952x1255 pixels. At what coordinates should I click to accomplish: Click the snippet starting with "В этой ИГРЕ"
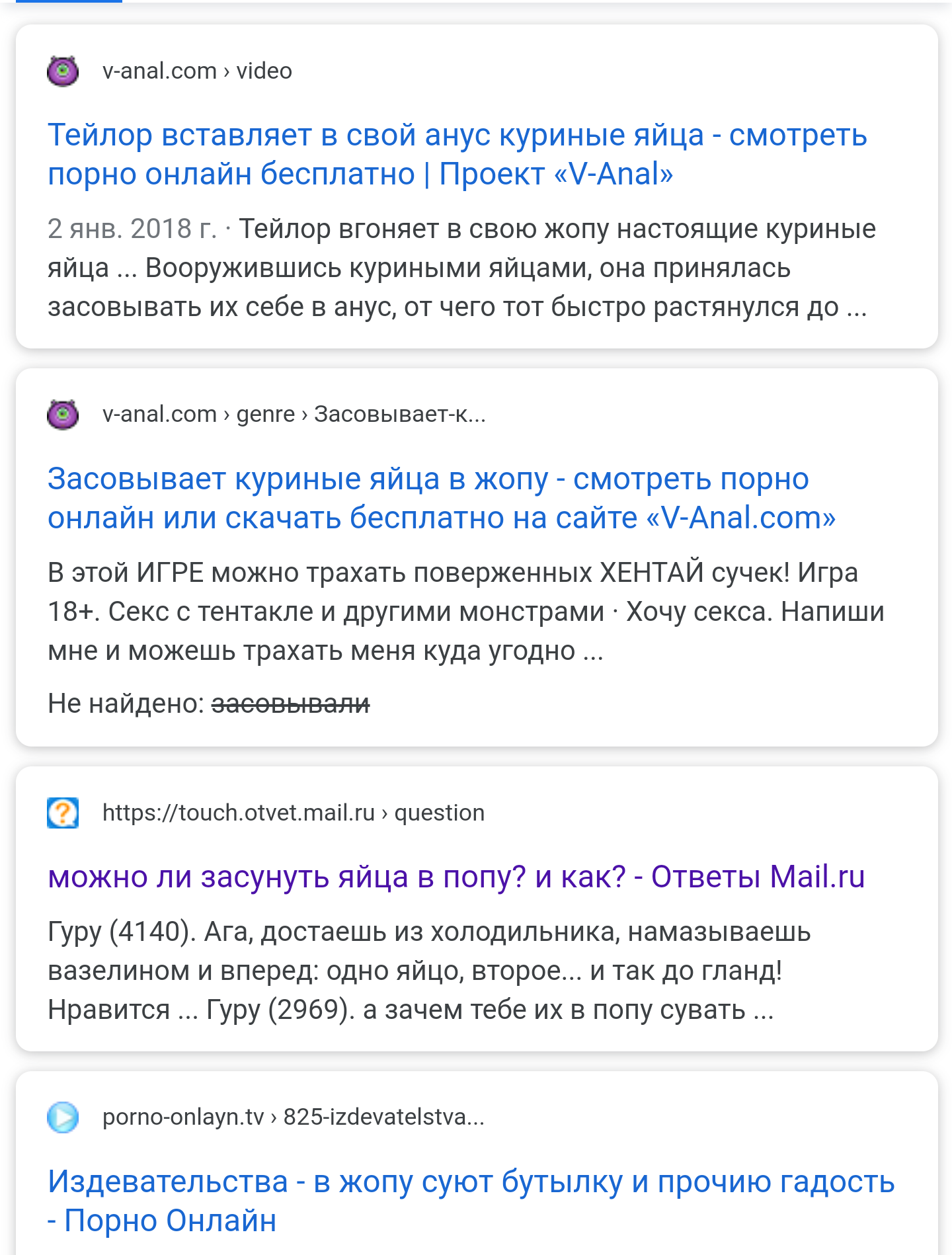465,612
